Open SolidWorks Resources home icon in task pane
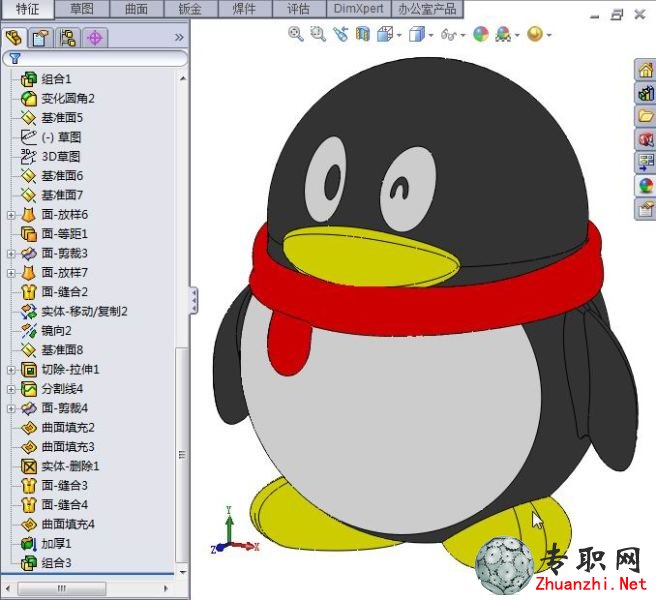The image size is (656, 600). [x=646, y=69]
